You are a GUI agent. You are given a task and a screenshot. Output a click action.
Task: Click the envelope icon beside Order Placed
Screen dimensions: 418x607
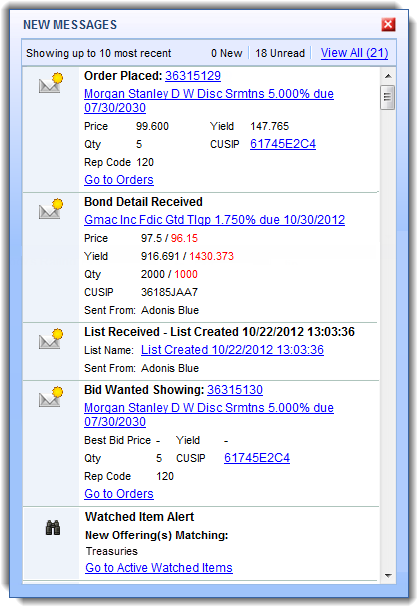[51, 82]
